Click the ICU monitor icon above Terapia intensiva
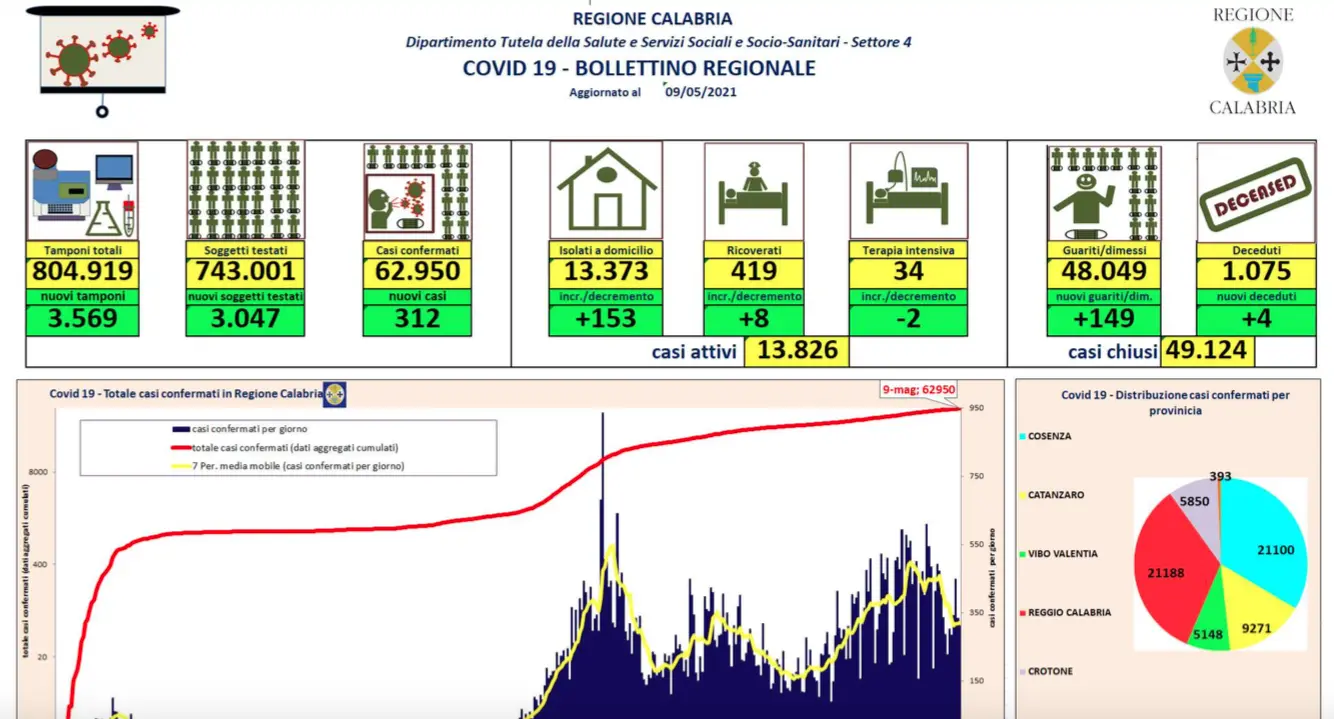Screen dimensions: 1334x719 point(908,192)
